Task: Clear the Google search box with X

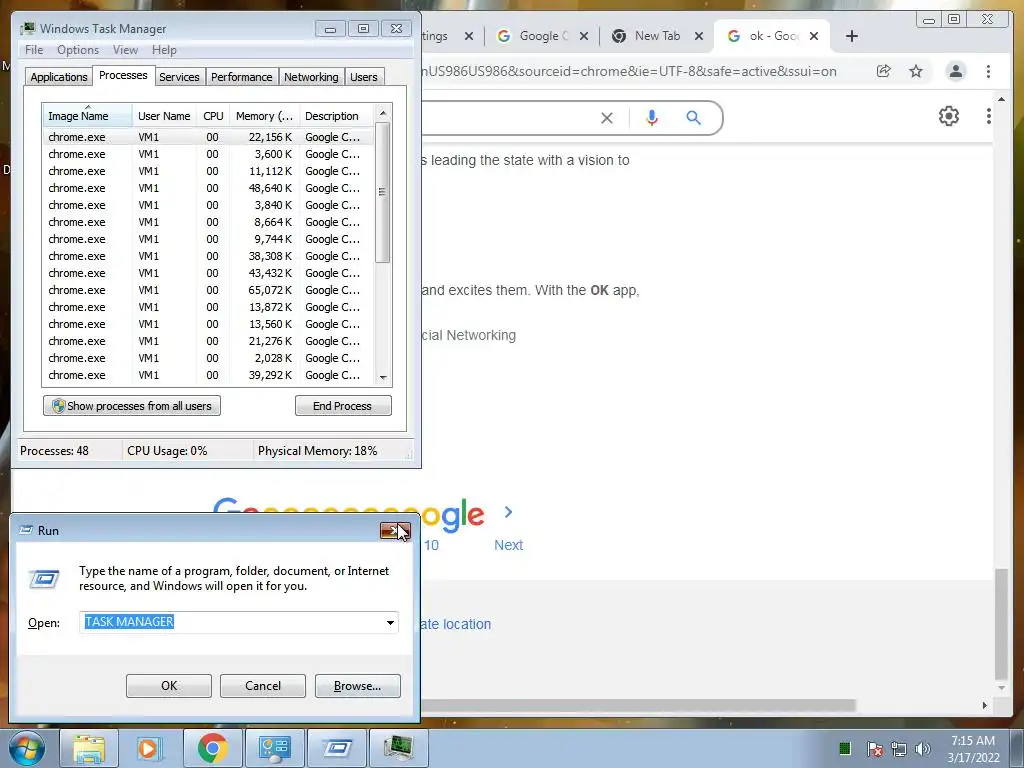Action: (607, 118)
